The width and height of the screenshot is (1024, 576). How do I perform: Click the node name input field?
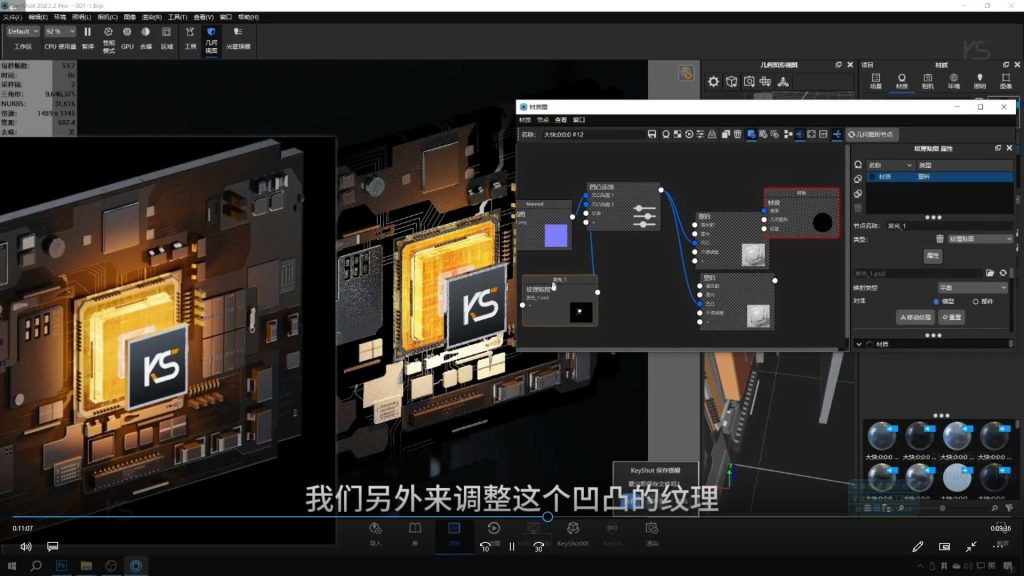948,225
